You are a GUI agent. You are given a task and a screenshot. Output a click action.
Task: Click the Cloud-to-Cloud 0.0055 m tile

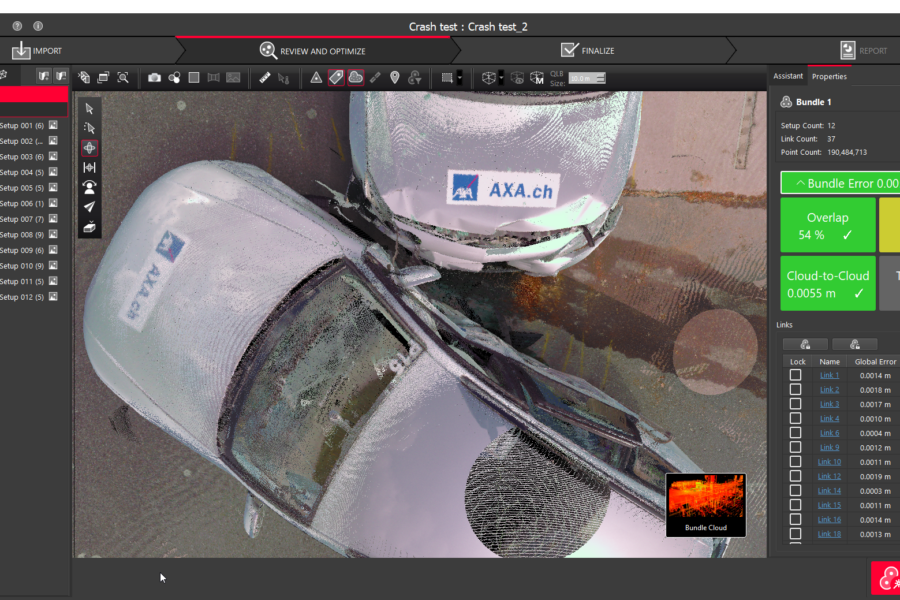tap(828, 284)
